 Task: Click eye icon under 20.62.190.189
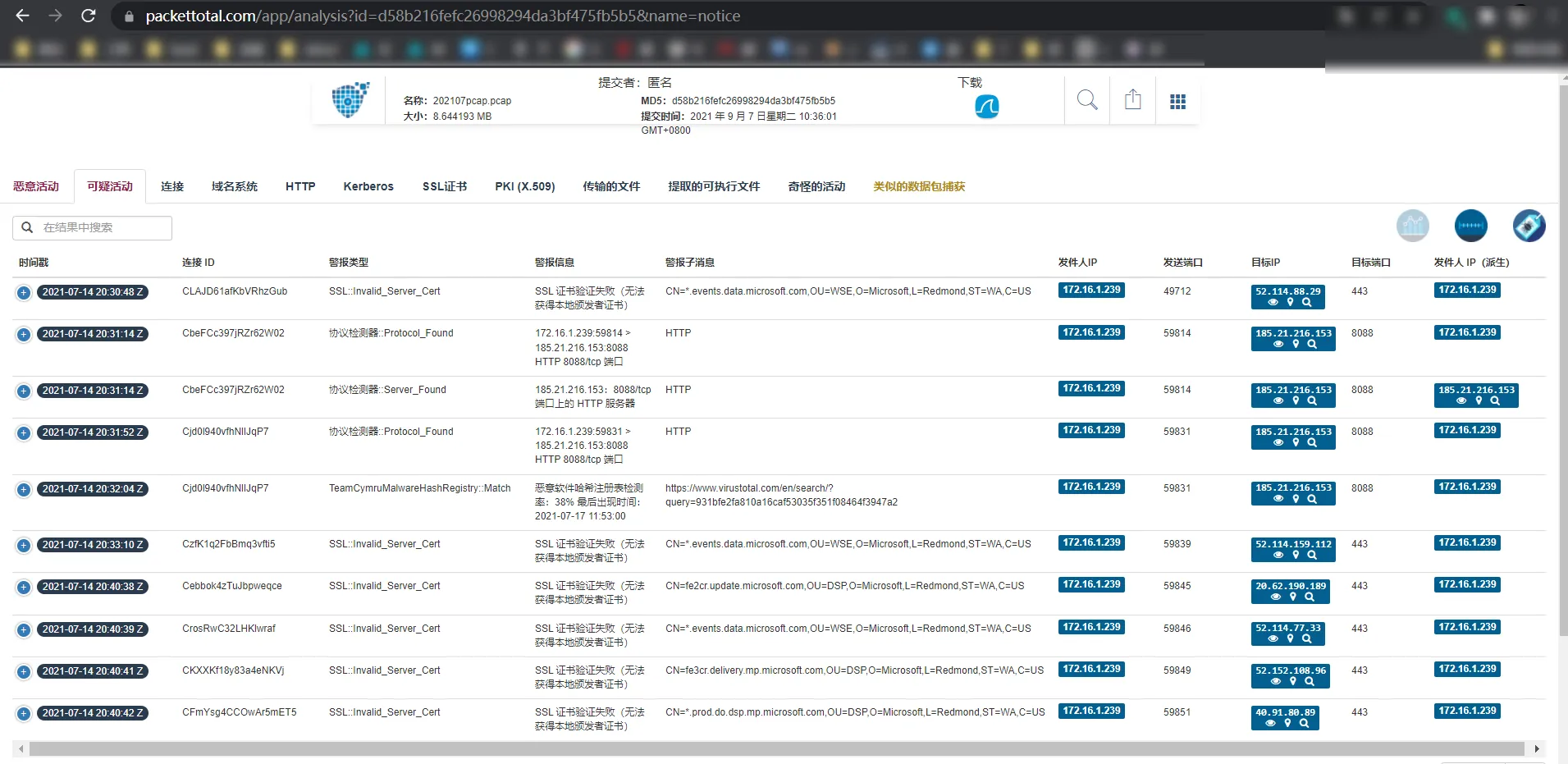1275,597
